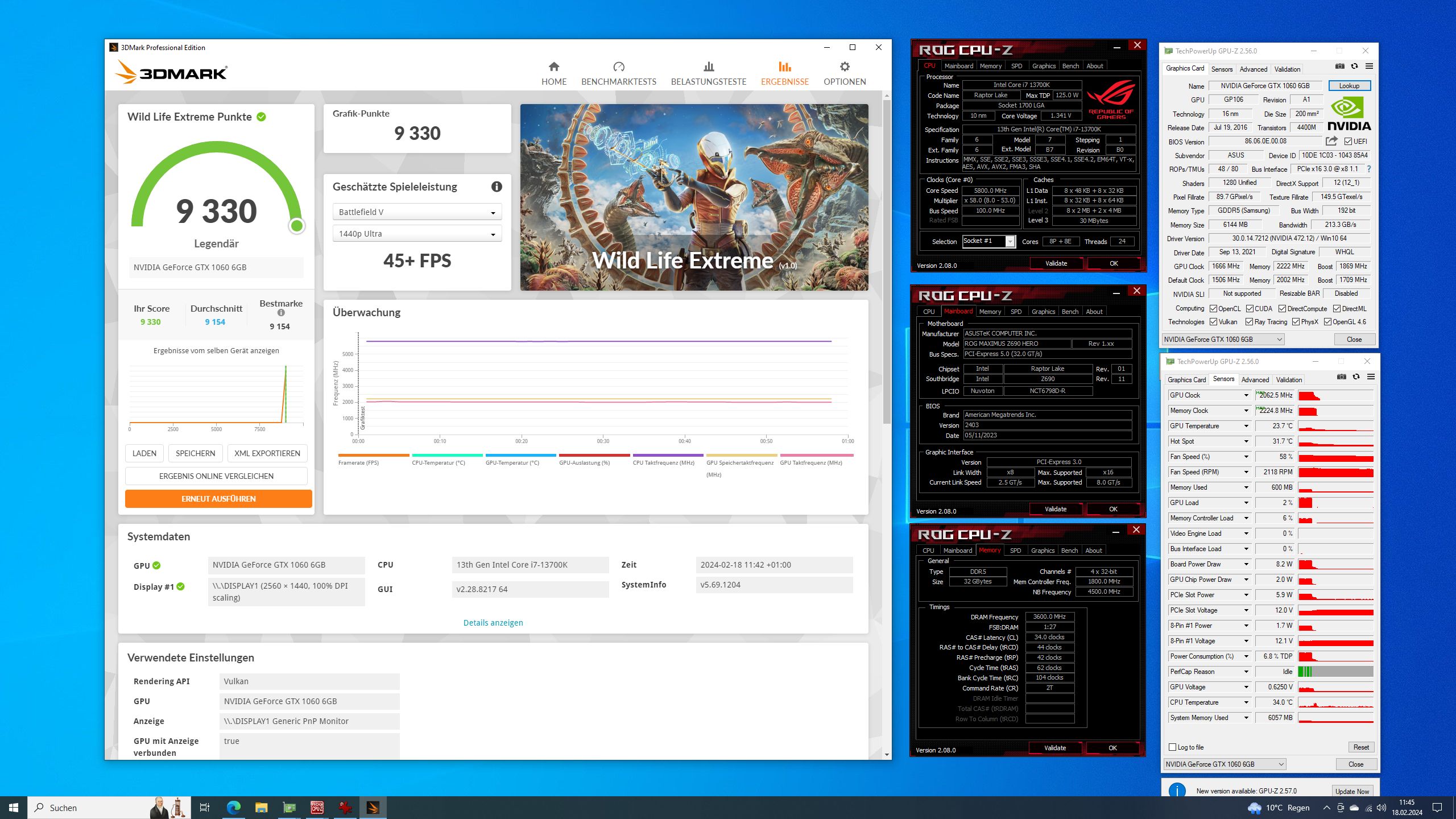Open File Explorer from taskbar
1456x819 pixels.
click(261, 808)
